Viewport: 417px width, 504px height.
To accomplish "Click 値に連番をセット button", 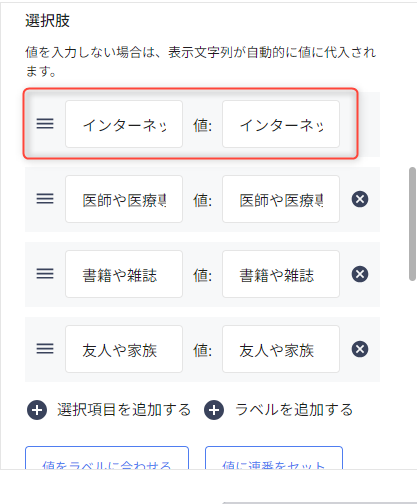I will [274, 458].
